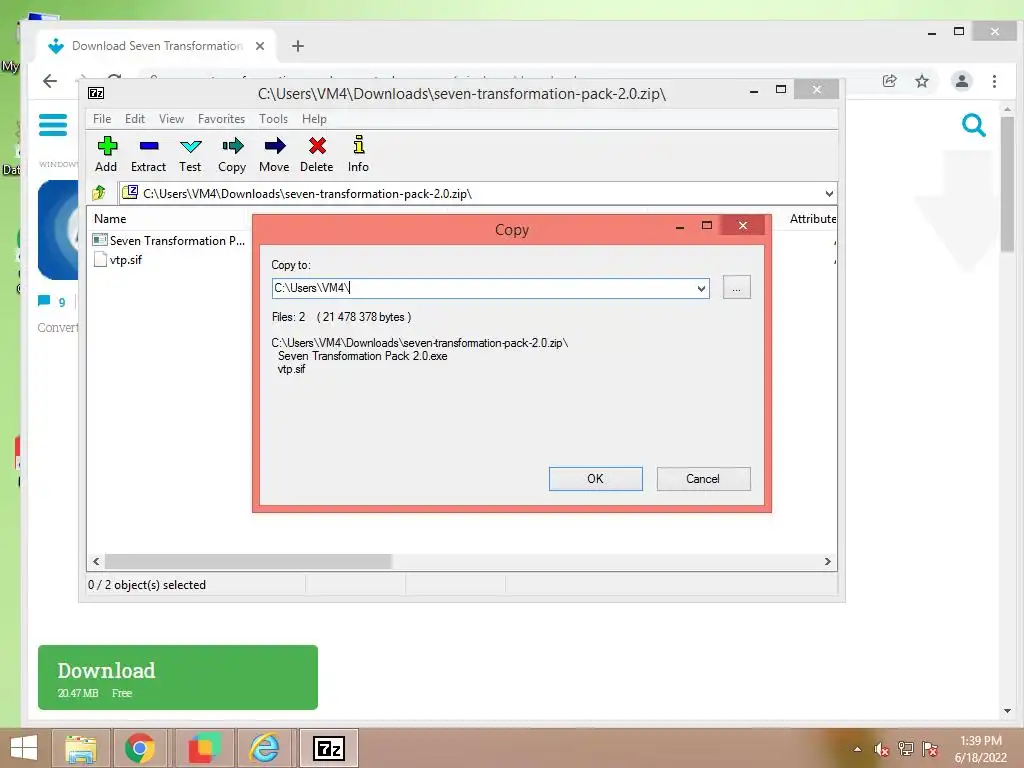Open Favorites menu in 7-Zip

pyautogui.click(x=221, y=119)
